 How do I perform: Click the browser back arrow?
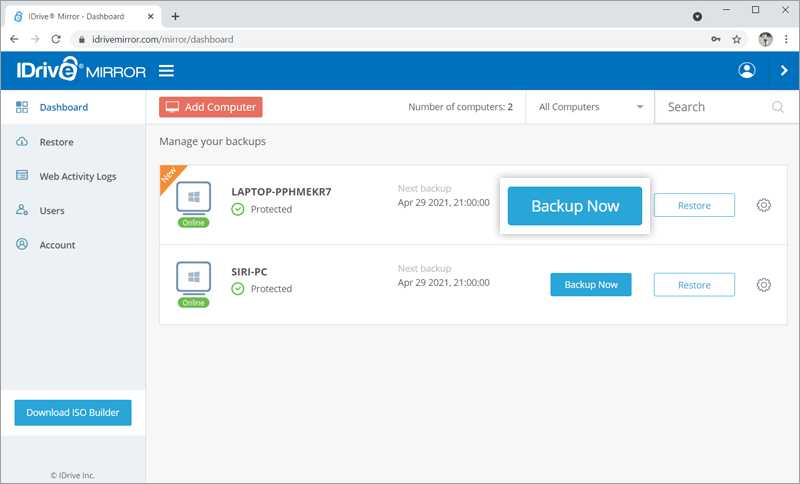click(14, 39)
